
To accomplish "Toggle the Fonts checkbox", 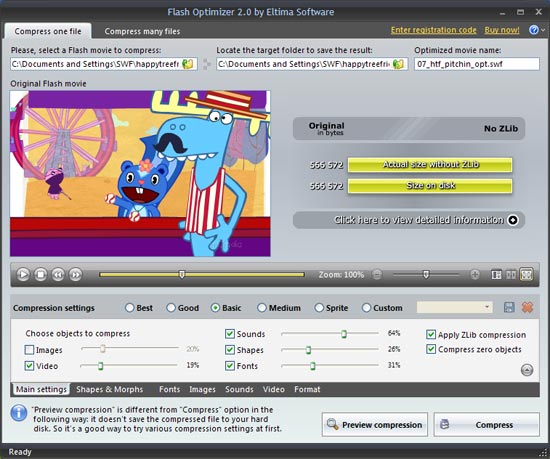I will tap(230, 366).
